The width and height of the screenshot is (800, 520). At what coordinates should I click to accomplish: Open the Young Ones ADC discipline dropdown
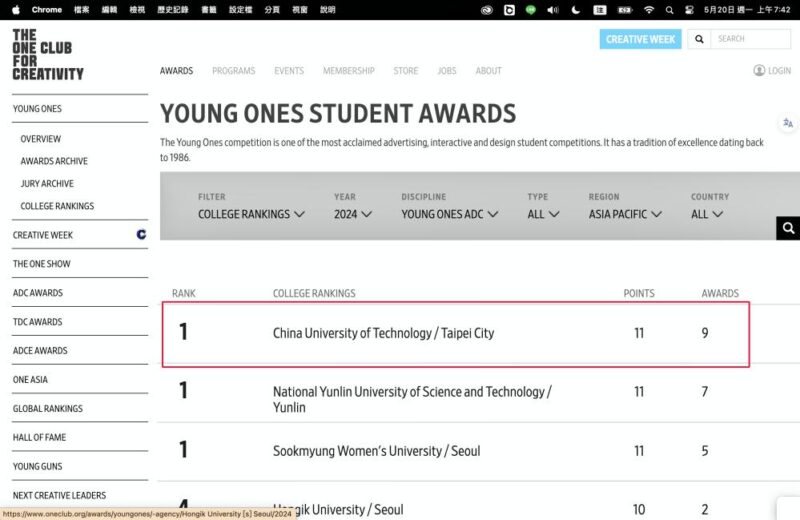(449, 214)
